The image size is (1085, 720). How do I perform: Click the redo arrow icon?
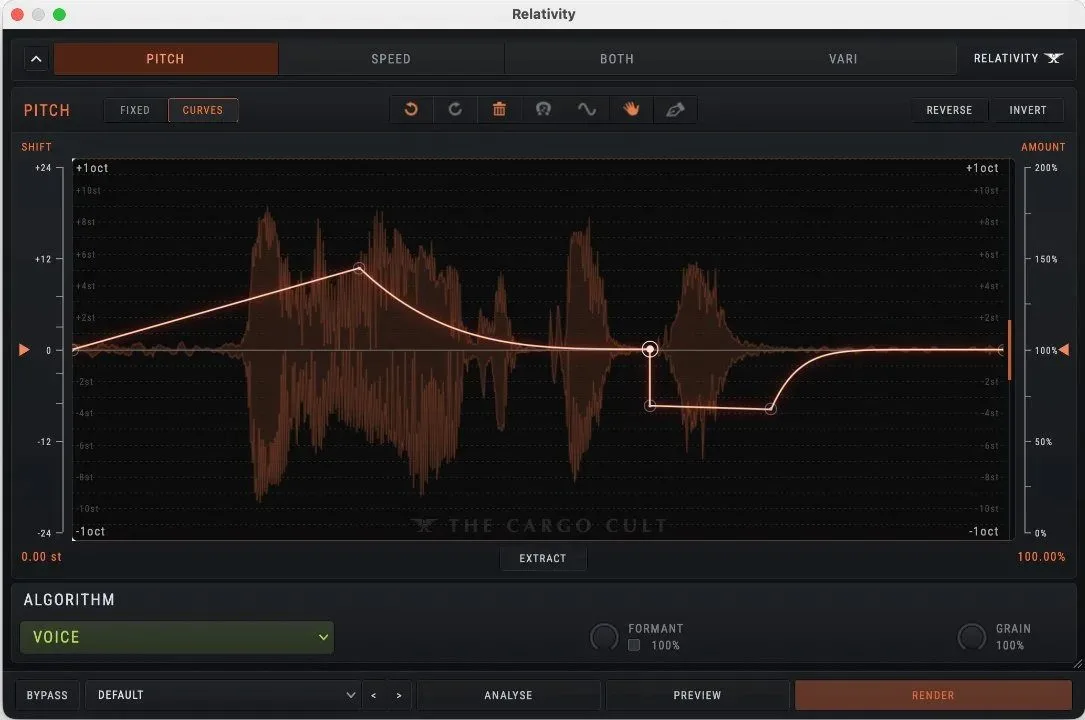455,109
